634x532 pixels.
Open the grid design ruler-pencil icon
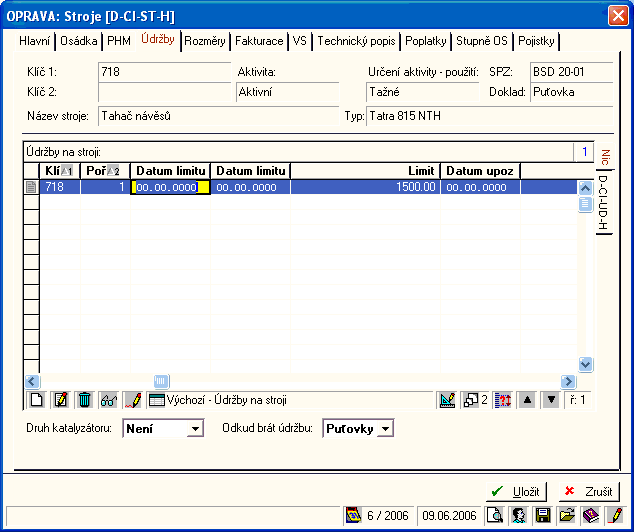pos(447,400)
